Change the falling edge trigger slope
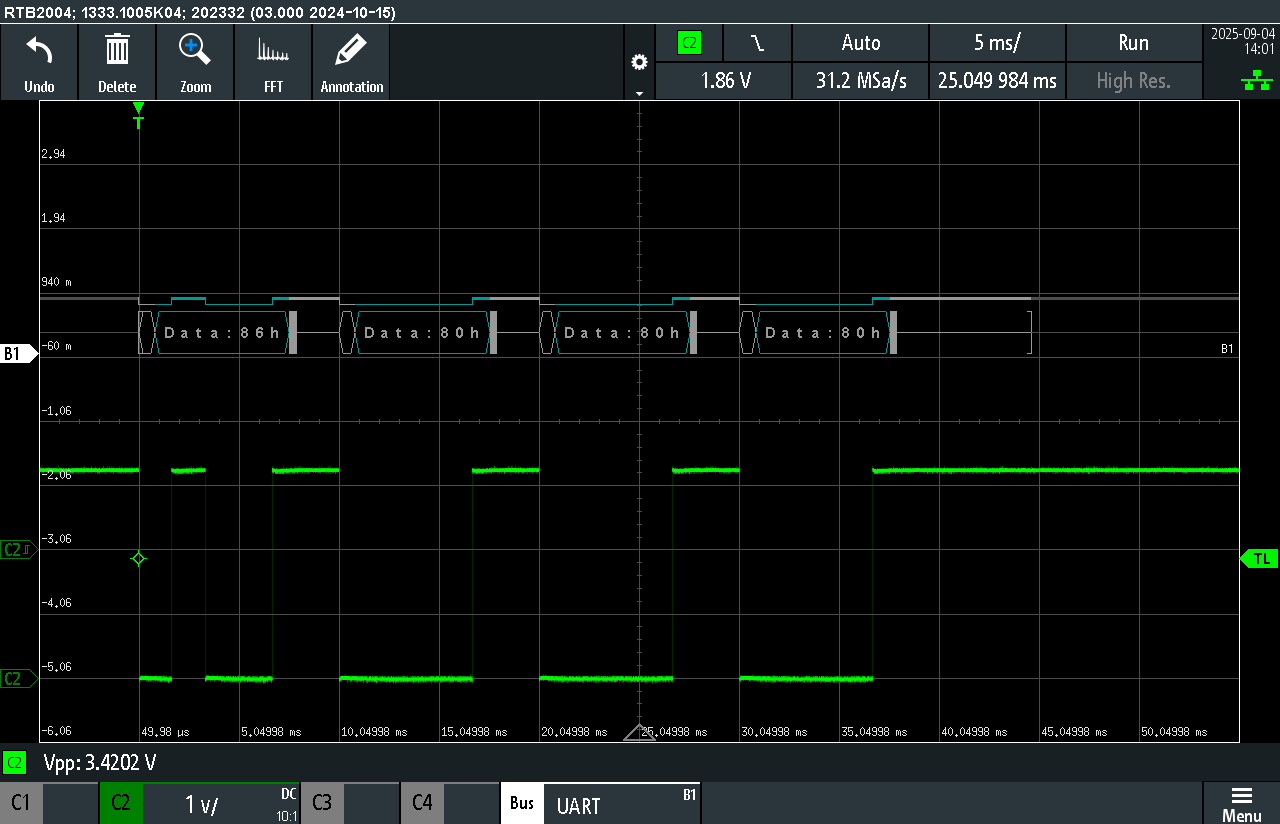The width and height of the screenshot is (1280, 824). click(x=757, y=43)
